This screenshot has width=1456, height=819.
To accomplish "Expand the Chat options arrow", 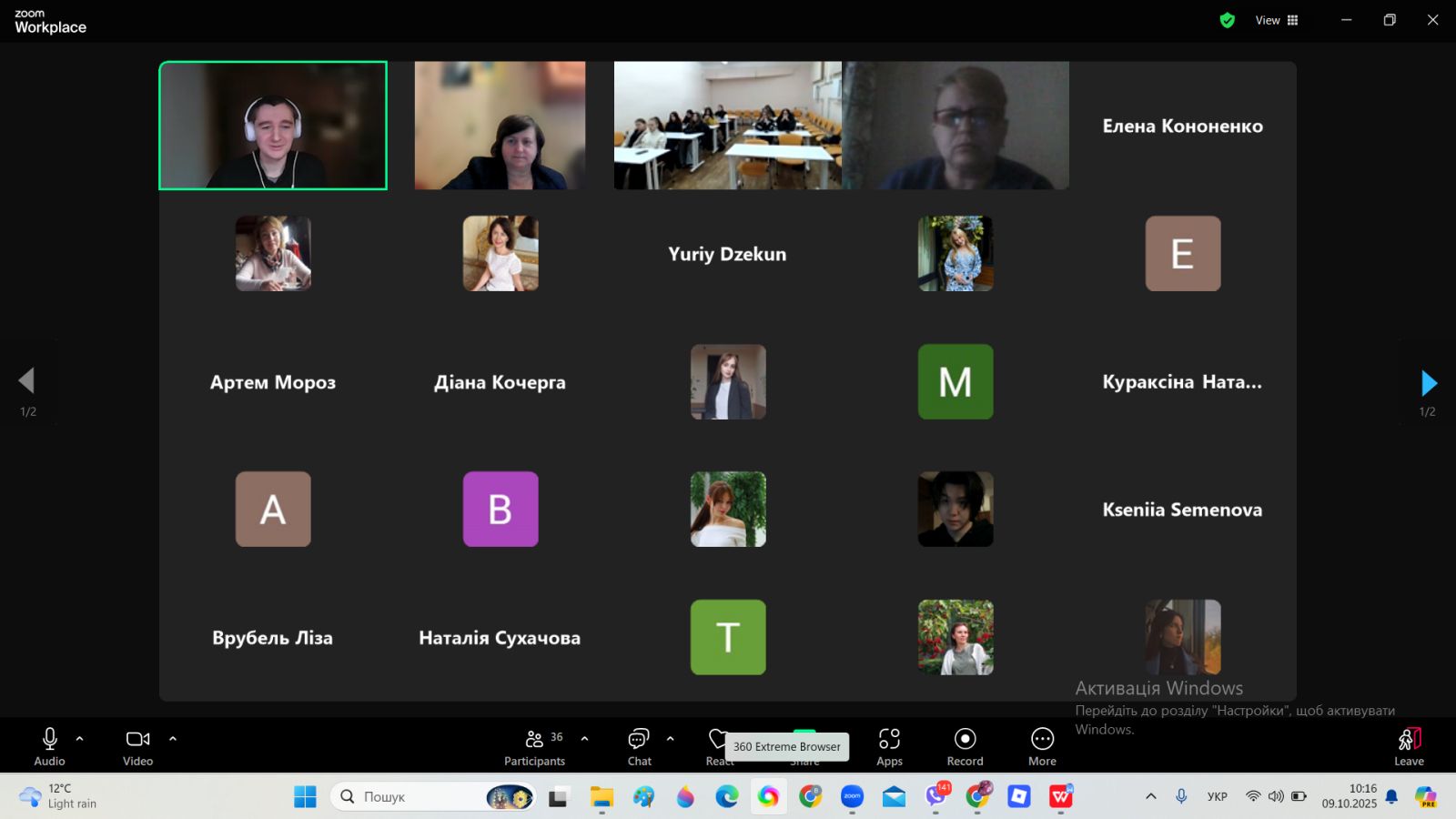I will (671, 739).
